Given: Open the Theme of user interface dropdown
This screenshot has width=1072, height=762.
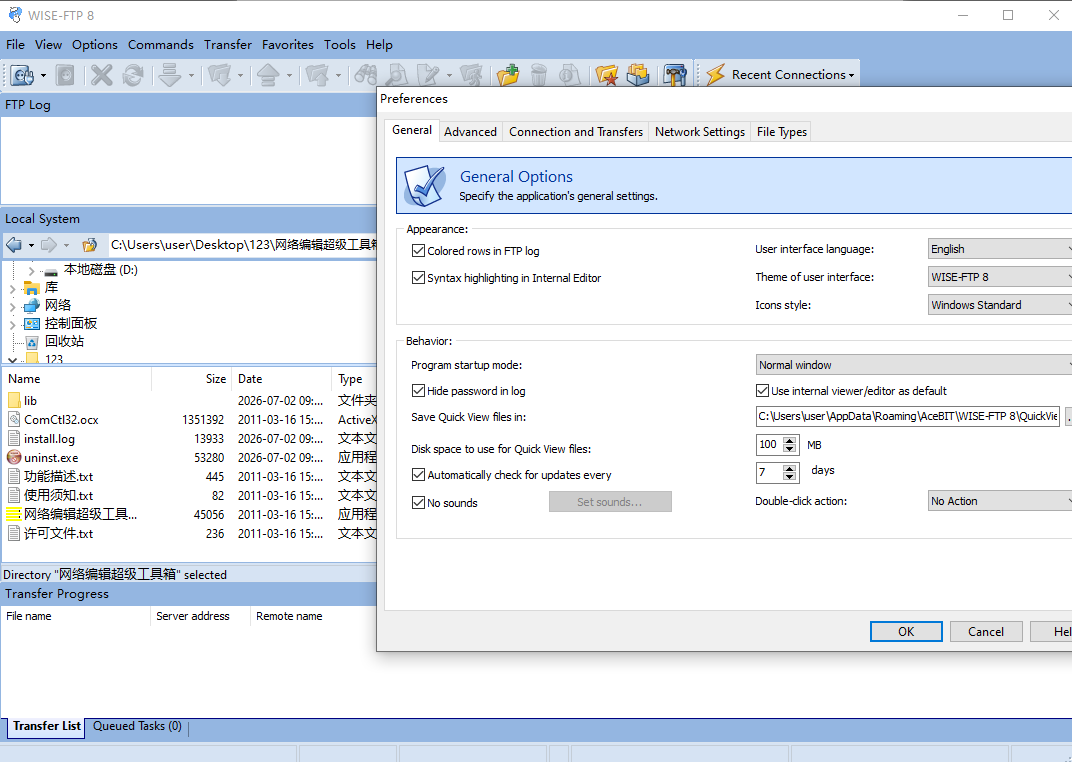Looking at the screenshot, I should coord(1000,277).
